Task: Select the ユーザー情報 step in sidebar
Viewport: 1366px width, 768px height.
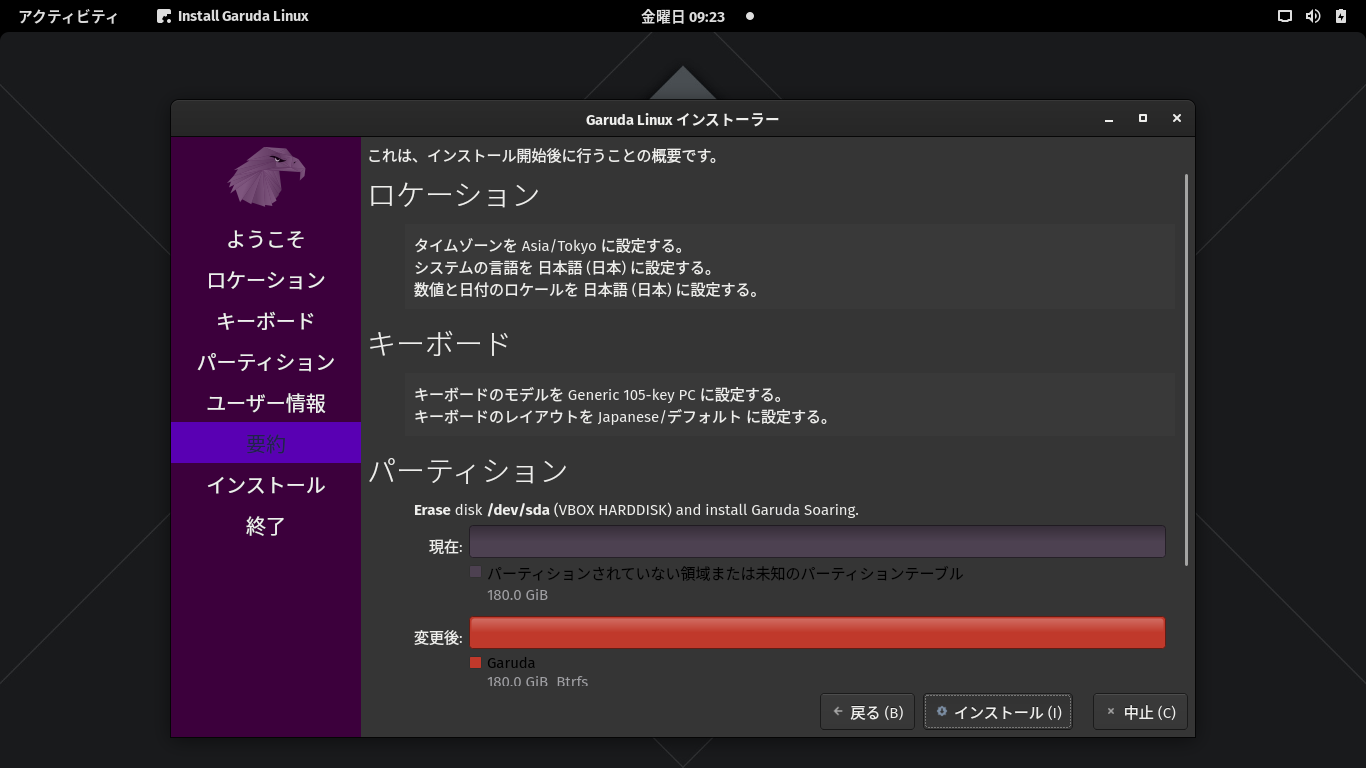Action: click(x=266, y=403)
